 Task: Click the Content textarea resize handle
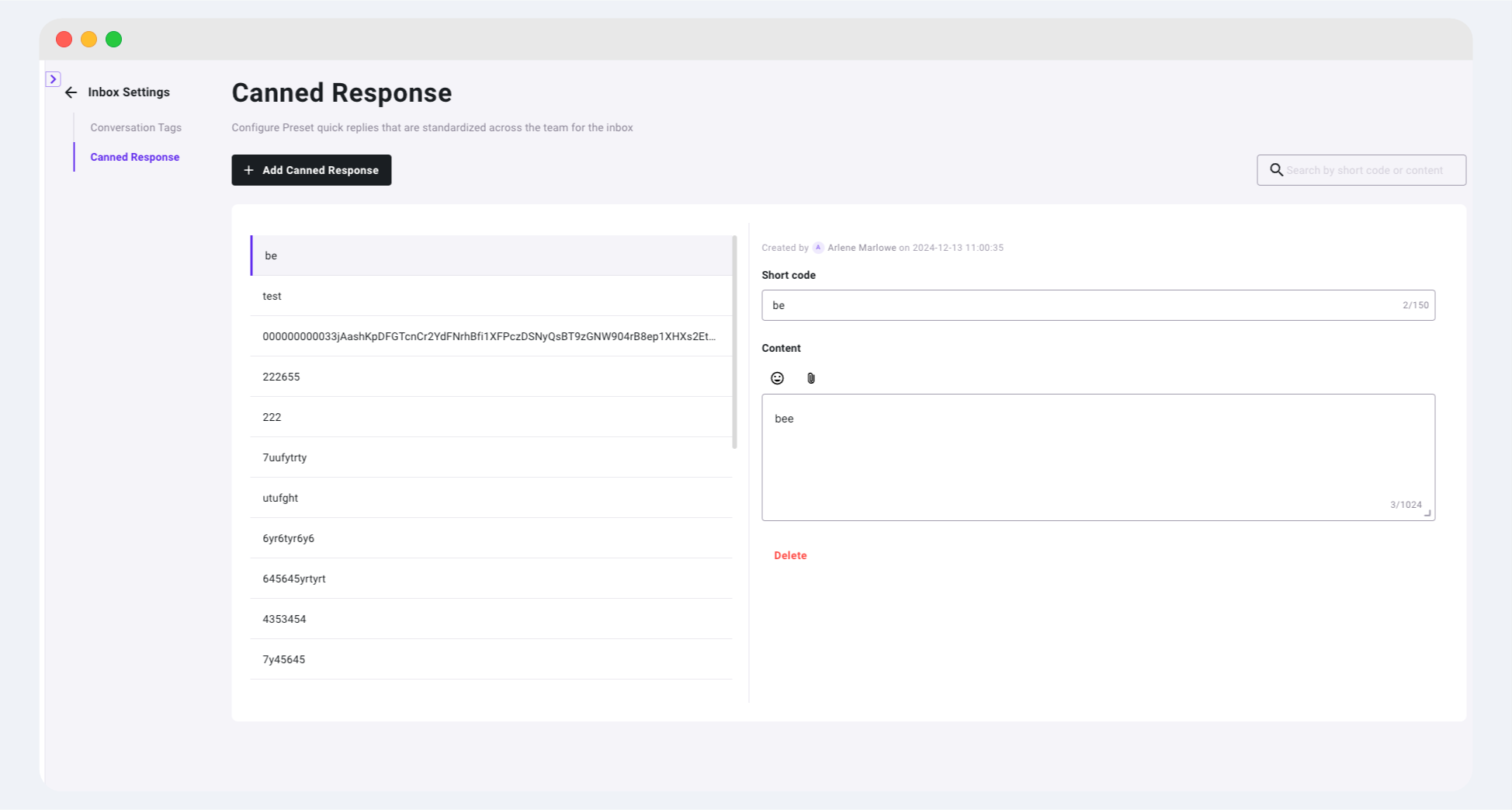[1427, 513]
